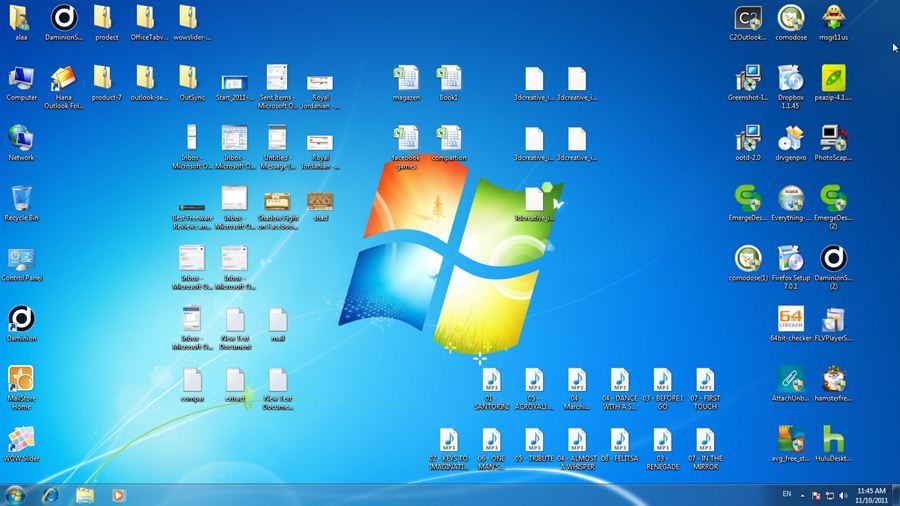This screenshot has height=506, width=900.
Task: Select the Control Panel desktop icon
Action: coord(21,260)
